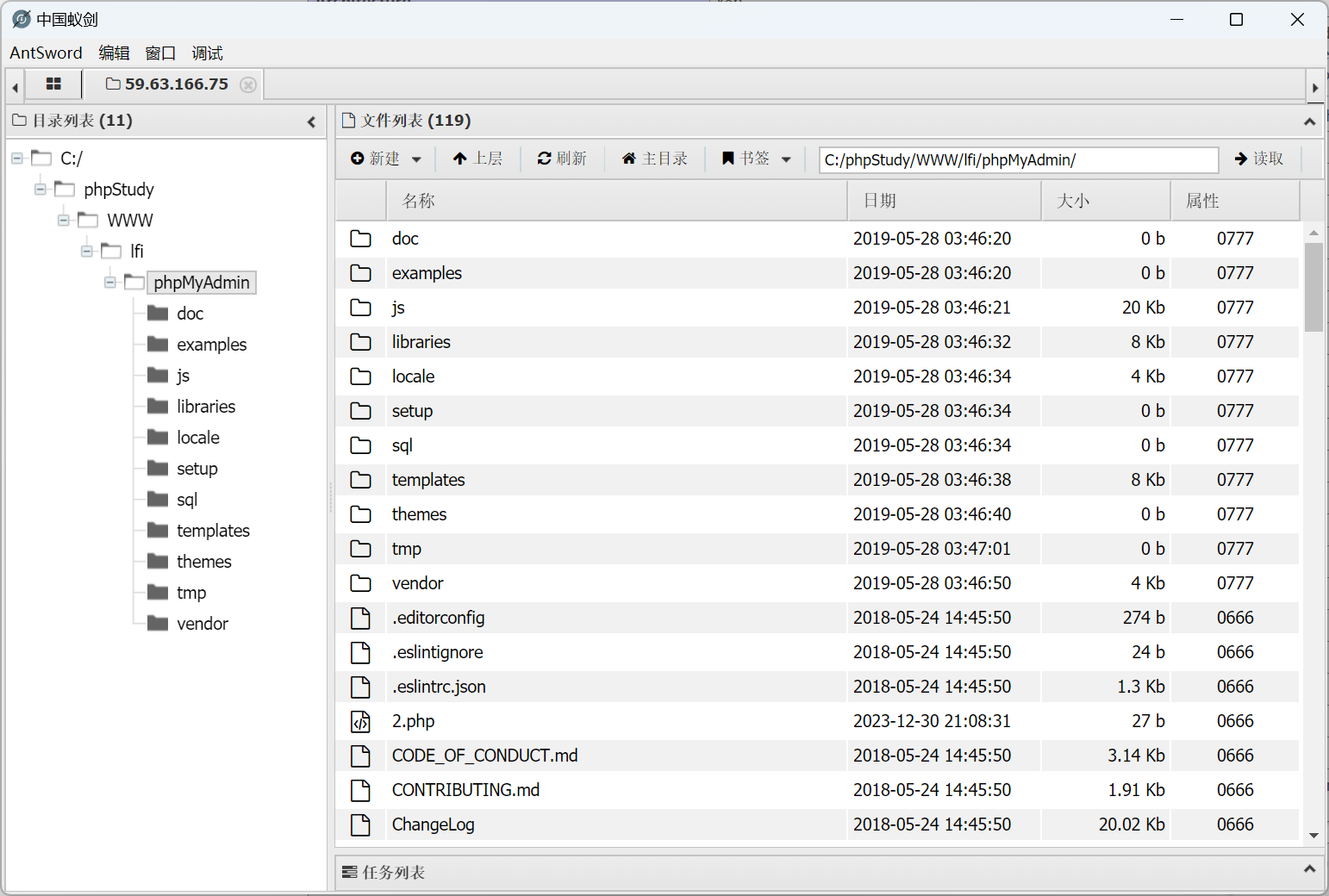Click the doc folder icon in file list

tap(360, 239)
